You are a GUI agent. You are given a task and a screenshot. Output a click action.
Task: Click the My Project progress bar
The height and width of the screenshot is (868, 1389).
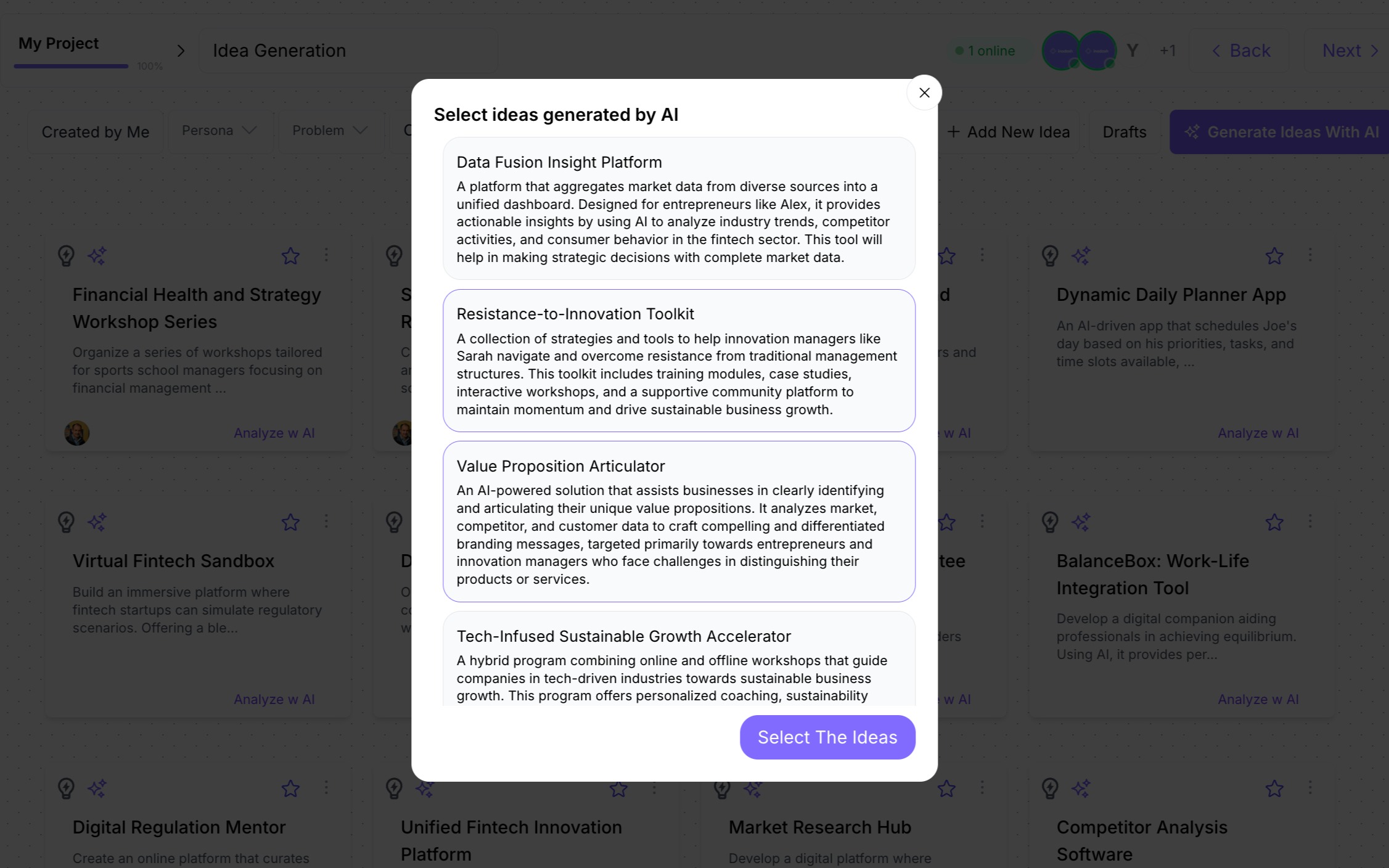[x=71, y=66]
